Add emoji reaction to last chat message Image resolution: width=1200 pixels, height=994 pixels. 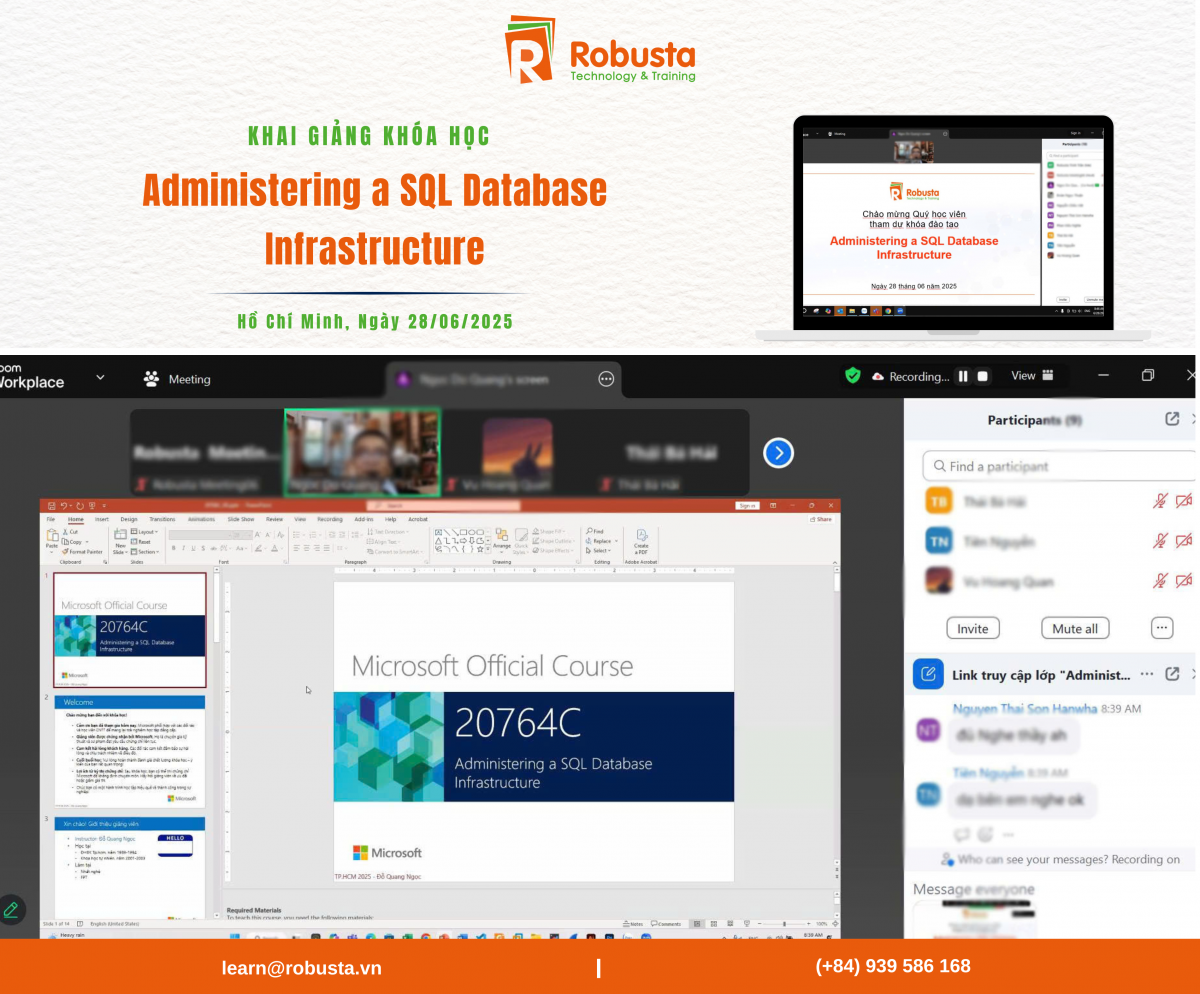(x=985, y=834)
